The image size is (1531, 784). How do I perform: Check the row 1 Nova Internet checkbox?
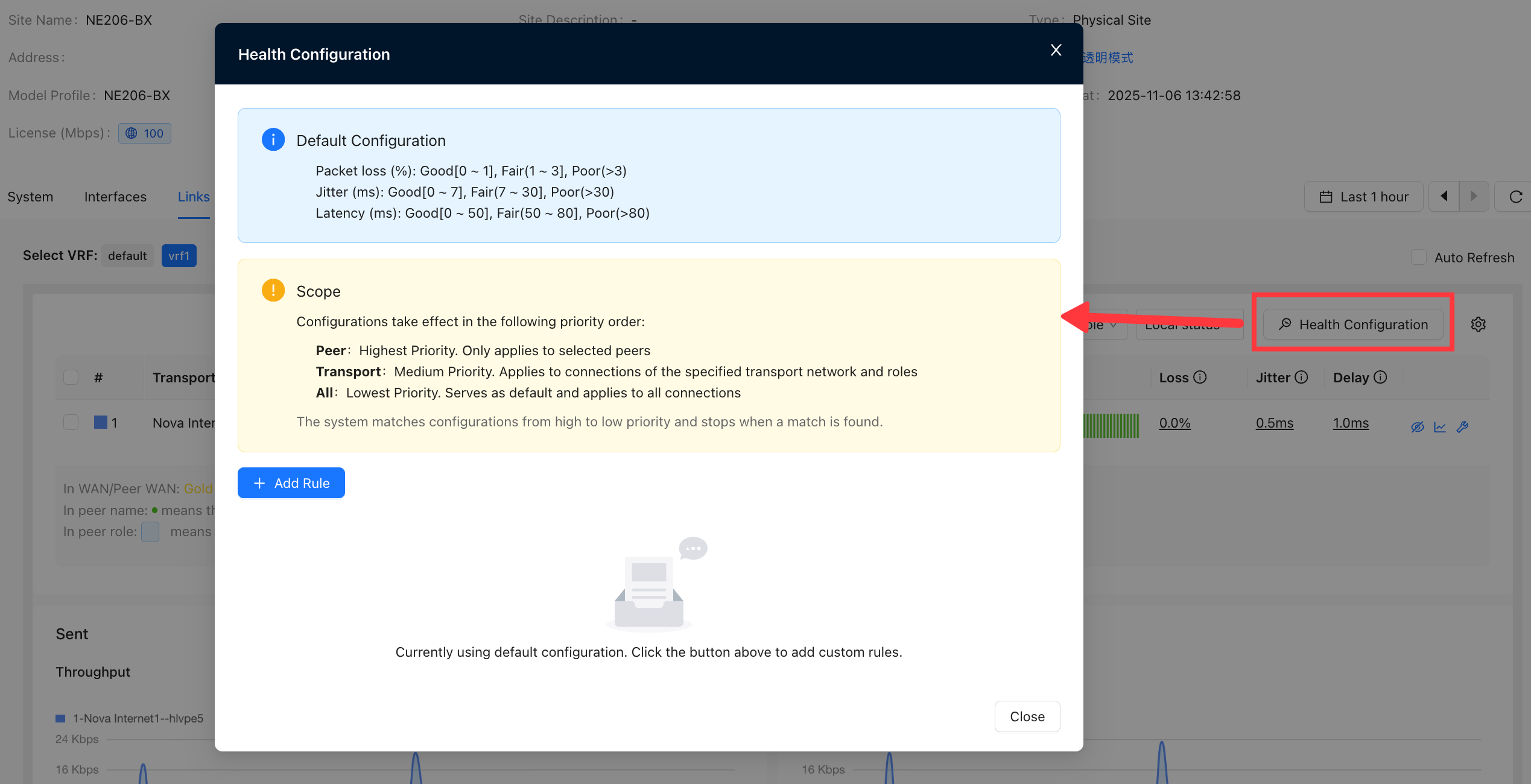point(71,422)
